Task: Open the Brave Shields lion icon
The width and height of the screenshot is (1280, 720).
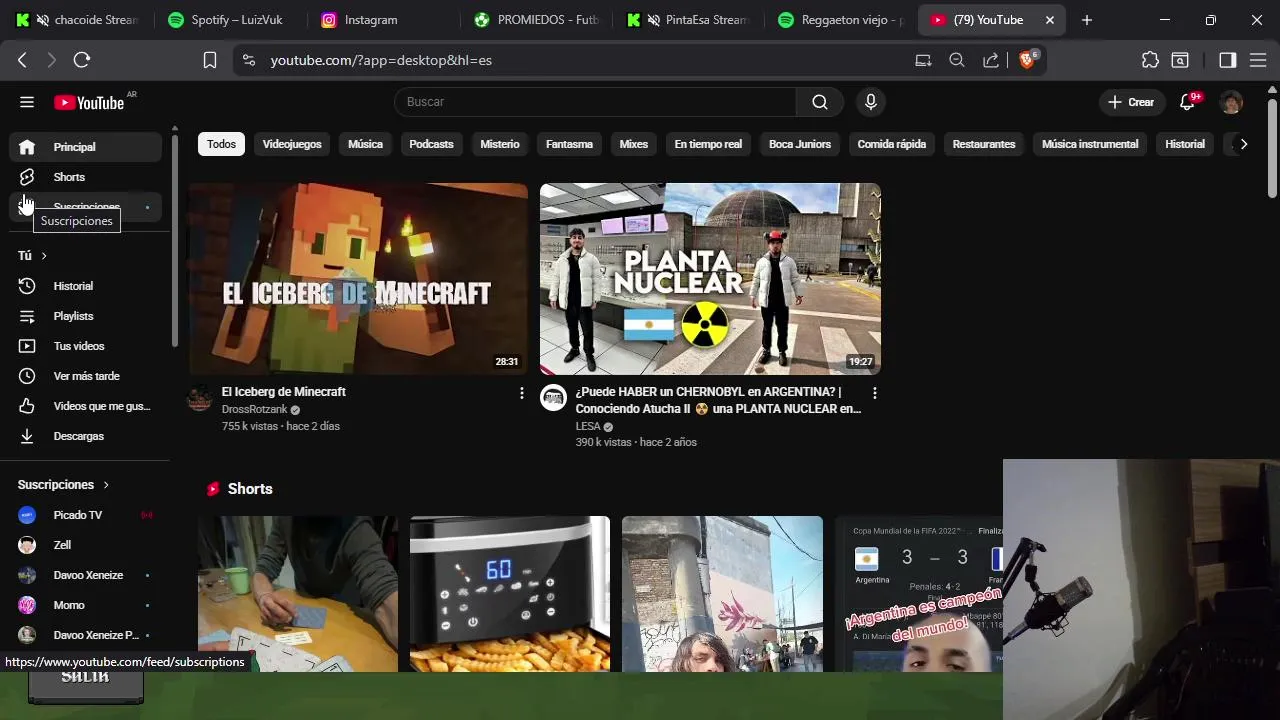Action: click(1027, 60)
